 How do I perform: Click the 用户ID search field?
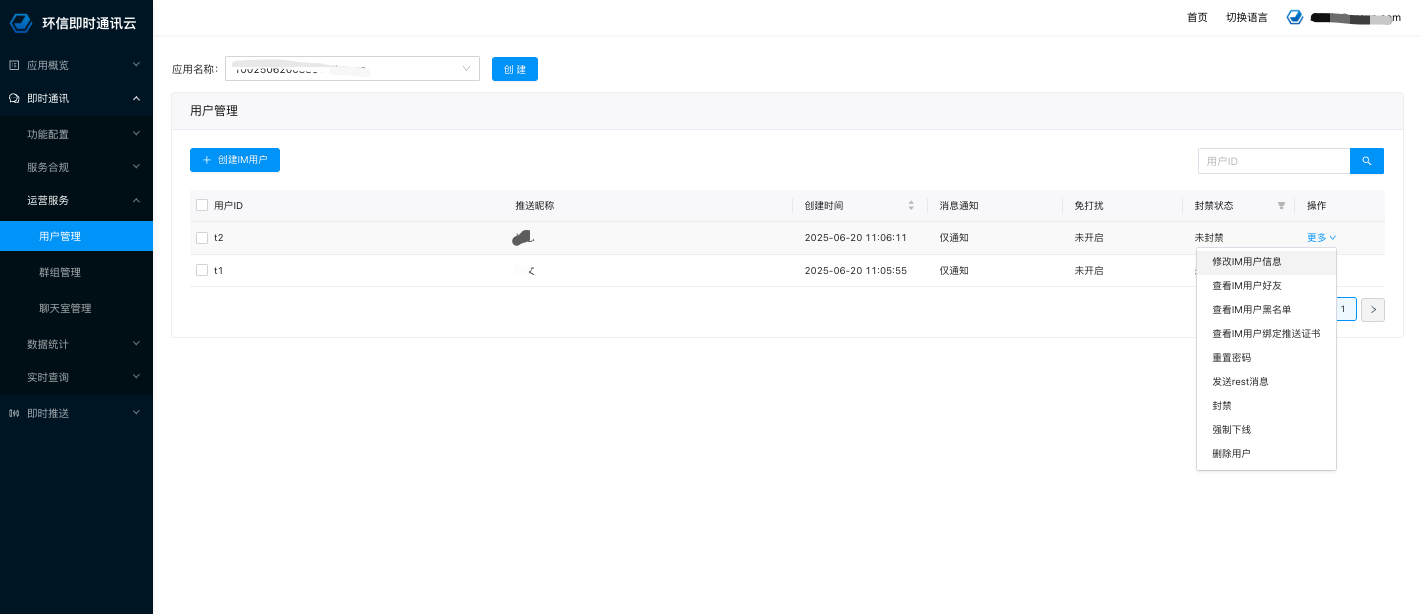tap(1273, 161)
